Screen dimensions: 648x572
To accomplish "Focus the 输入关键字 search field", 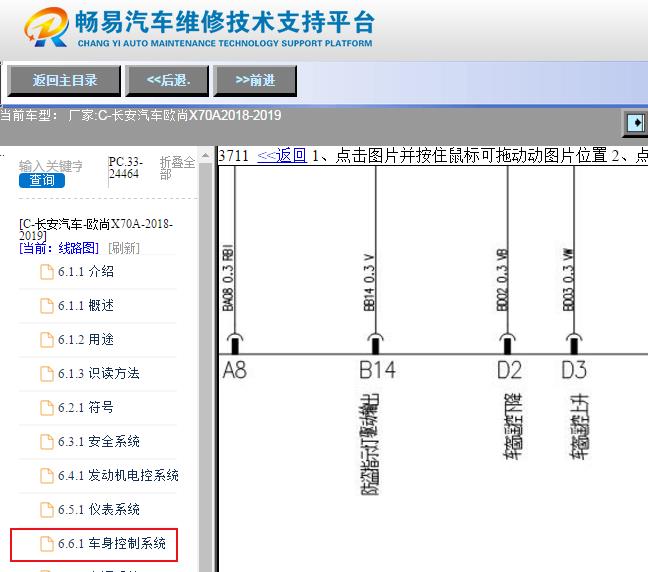I will 51,166.
